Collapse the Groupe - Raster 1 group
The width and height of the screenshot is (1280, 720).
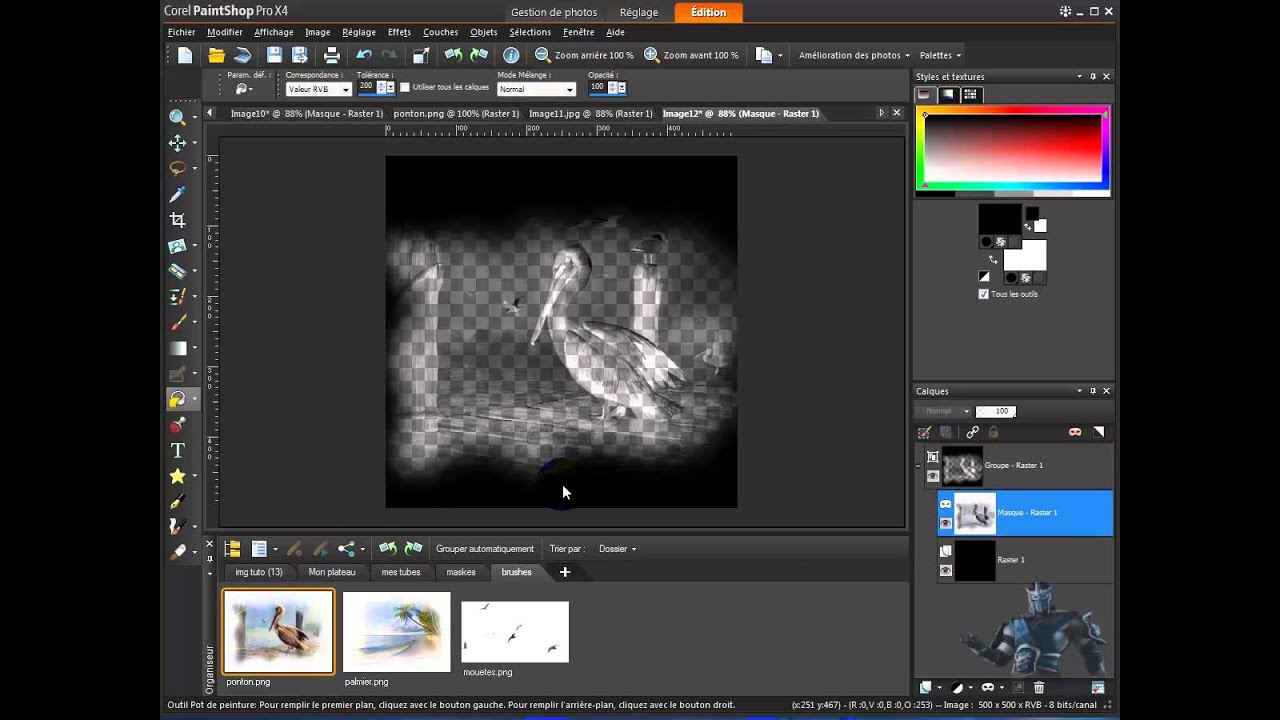(x=918, y=465)
